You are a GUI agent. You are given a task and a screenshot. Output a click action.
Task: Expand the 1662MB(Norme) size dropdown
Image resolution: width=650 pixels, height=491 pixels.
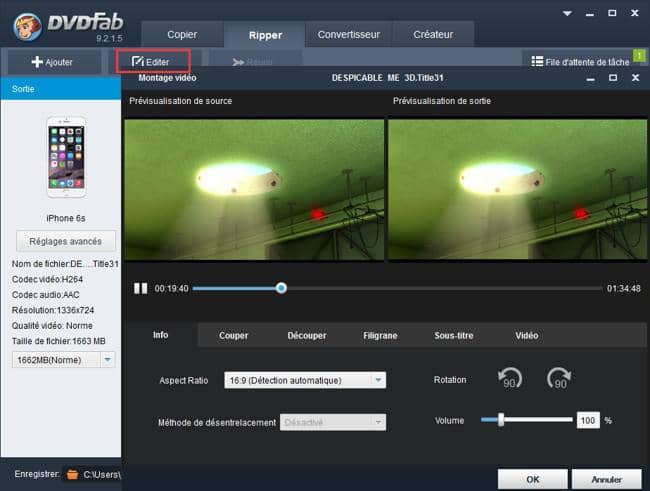(x=107, y=360)
